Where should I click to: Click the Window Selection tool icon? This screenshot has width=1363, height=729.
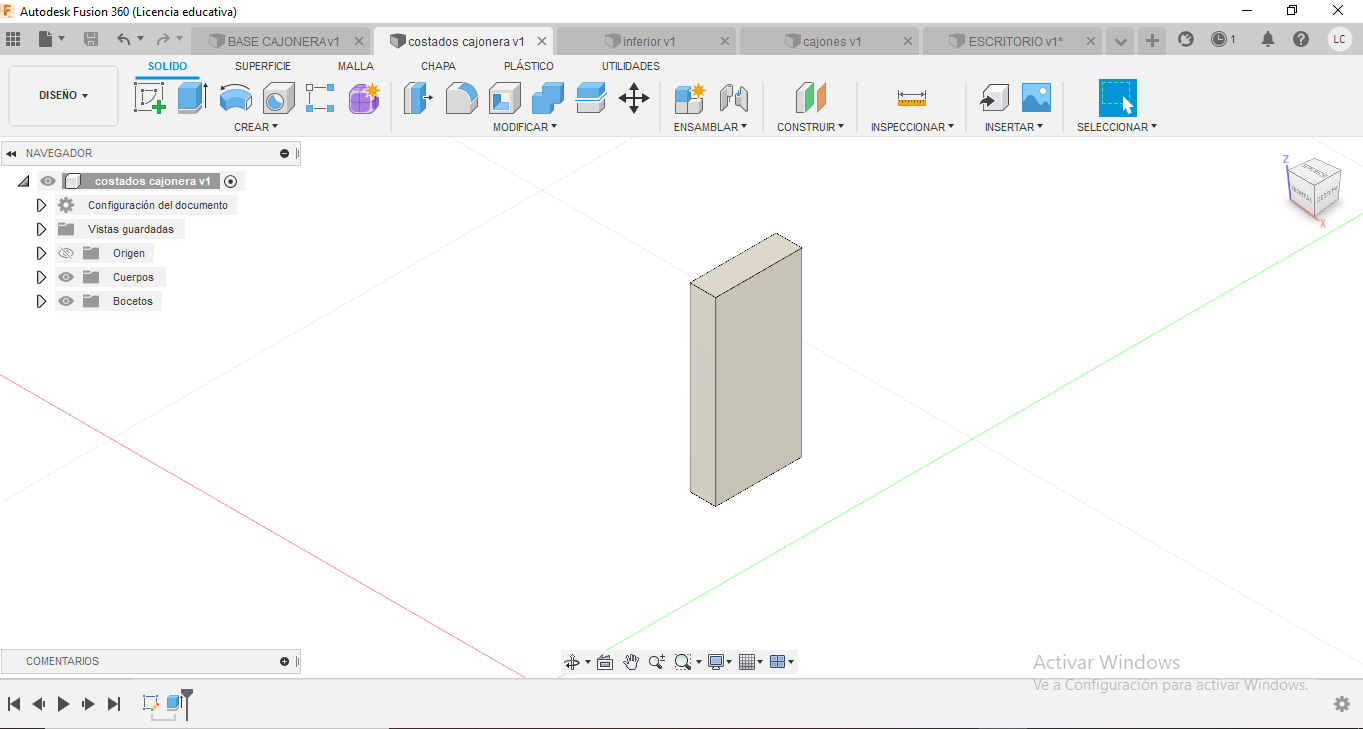1118,98
